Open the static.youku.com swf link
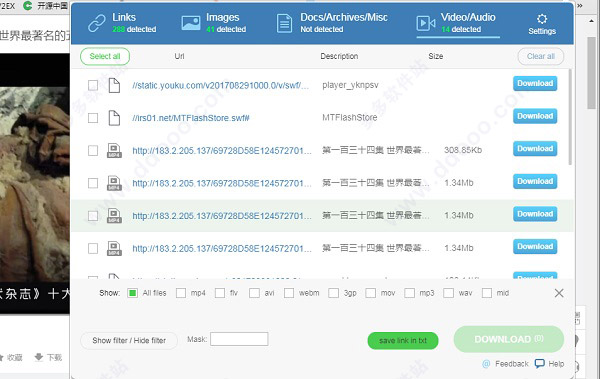The width and height of the screenshot is (600, 379). (x=220, y=85)
